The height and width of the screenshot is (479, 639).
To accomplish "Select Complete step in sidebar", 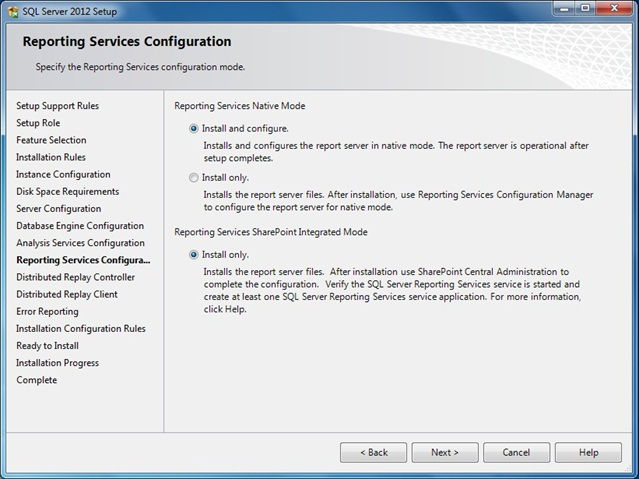I will (37, 380).
